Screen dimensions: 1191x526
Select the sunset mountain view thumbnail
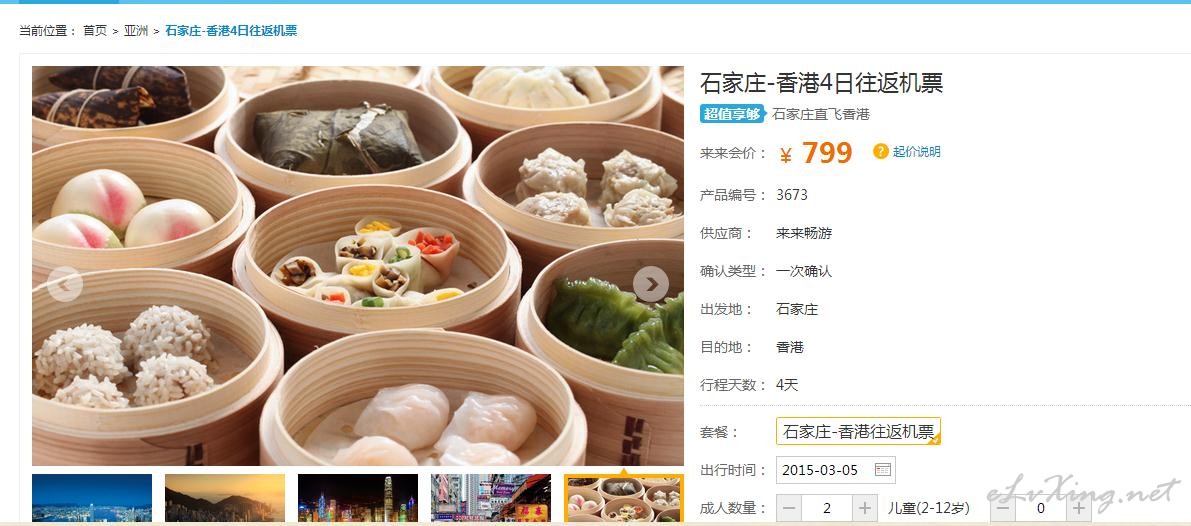pos(225,498)
